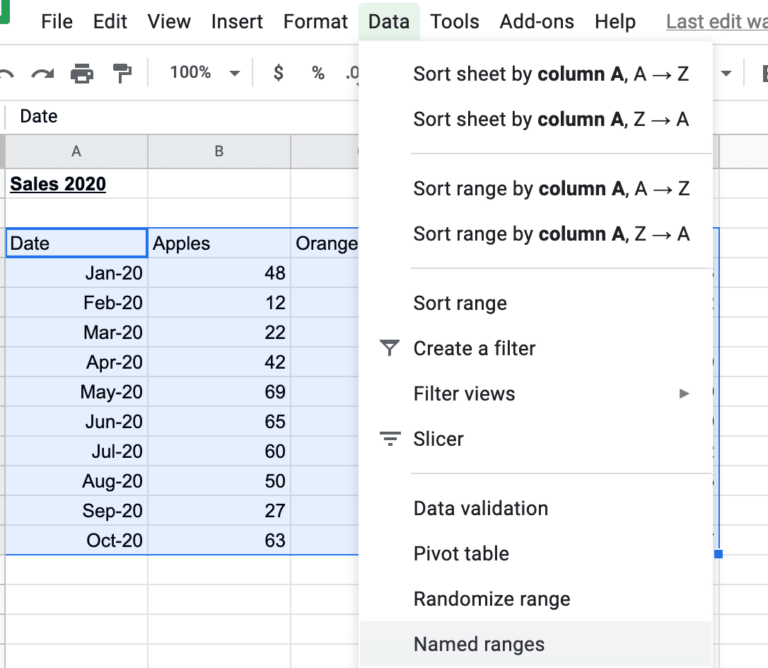Click the Mar-20 cell
The image size is (768, 668).
coord(76,333)
